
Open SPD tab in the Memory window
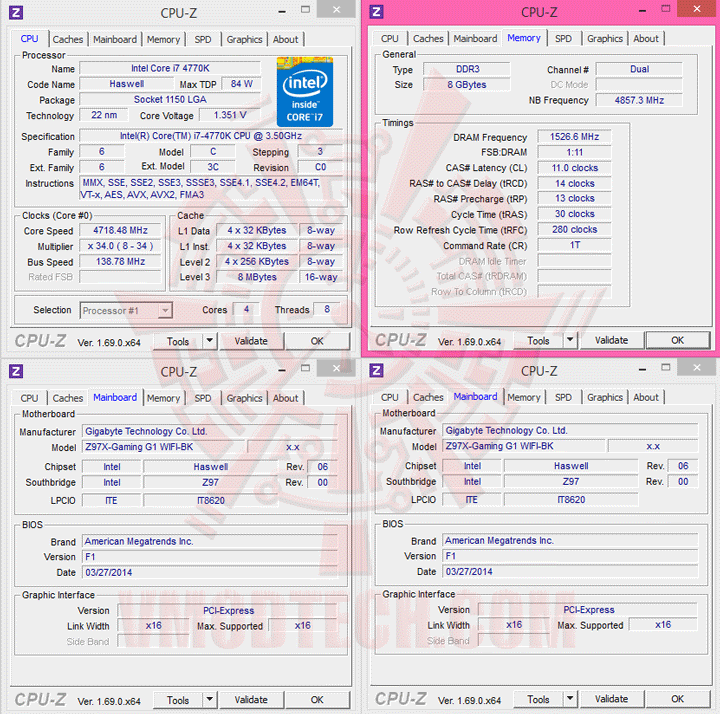pos(563,39)
